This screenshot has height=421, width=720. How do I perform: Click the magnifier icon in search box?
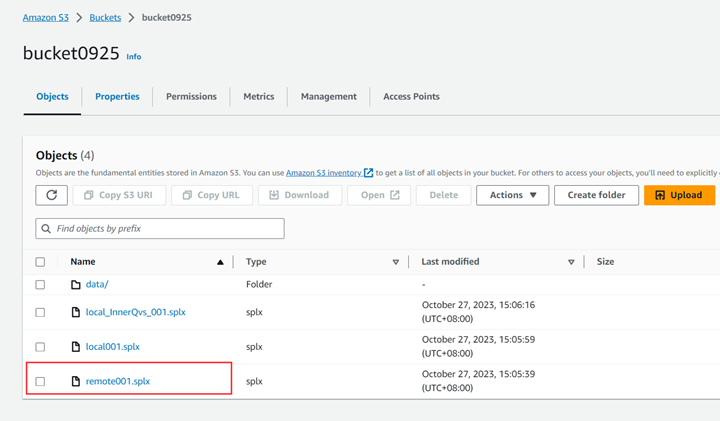pyautogui.click(x=46, y=229)
